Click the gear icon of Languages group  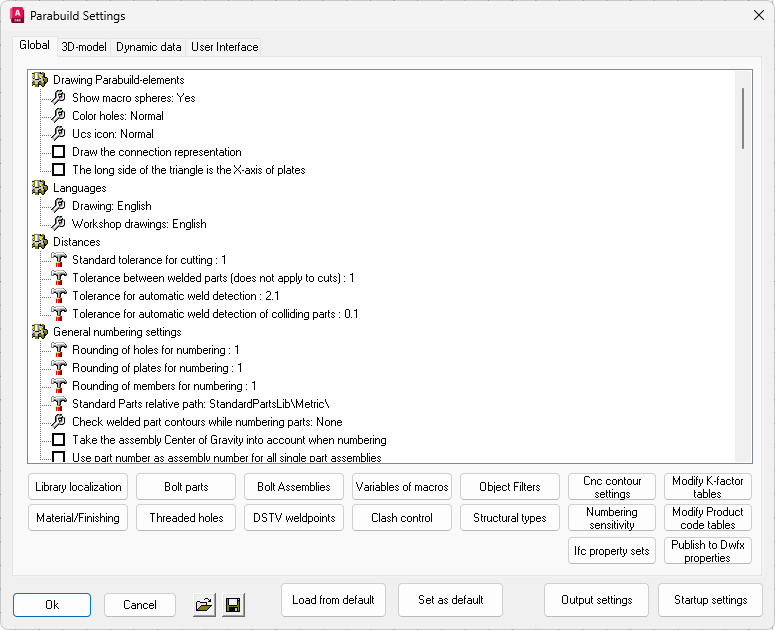coord(40,188)
